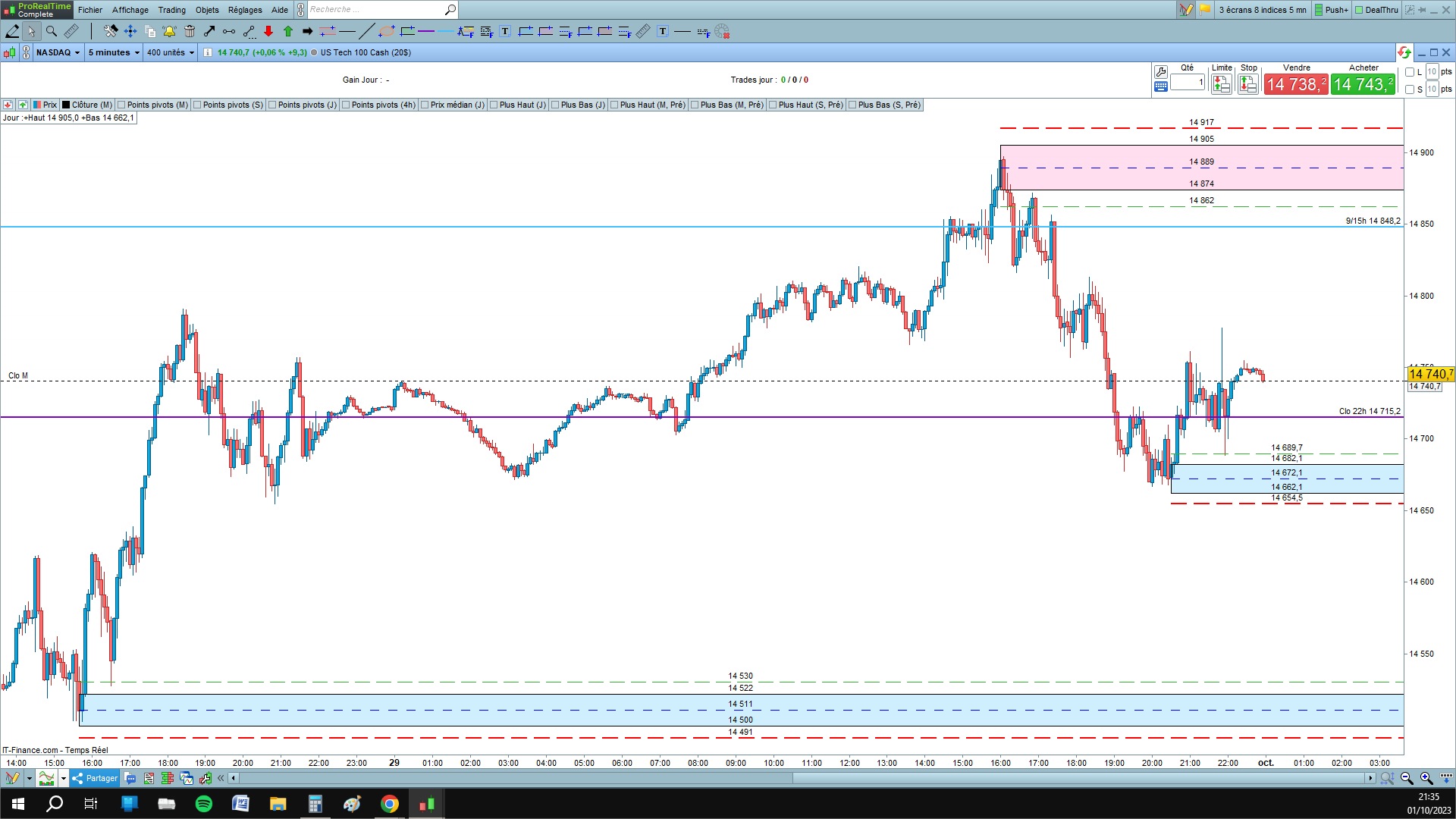The width and height of the screenshot is (1456, 819).
Task: Toggle the Points pivots (M) checkbox
Action: (x=122, y=105)
